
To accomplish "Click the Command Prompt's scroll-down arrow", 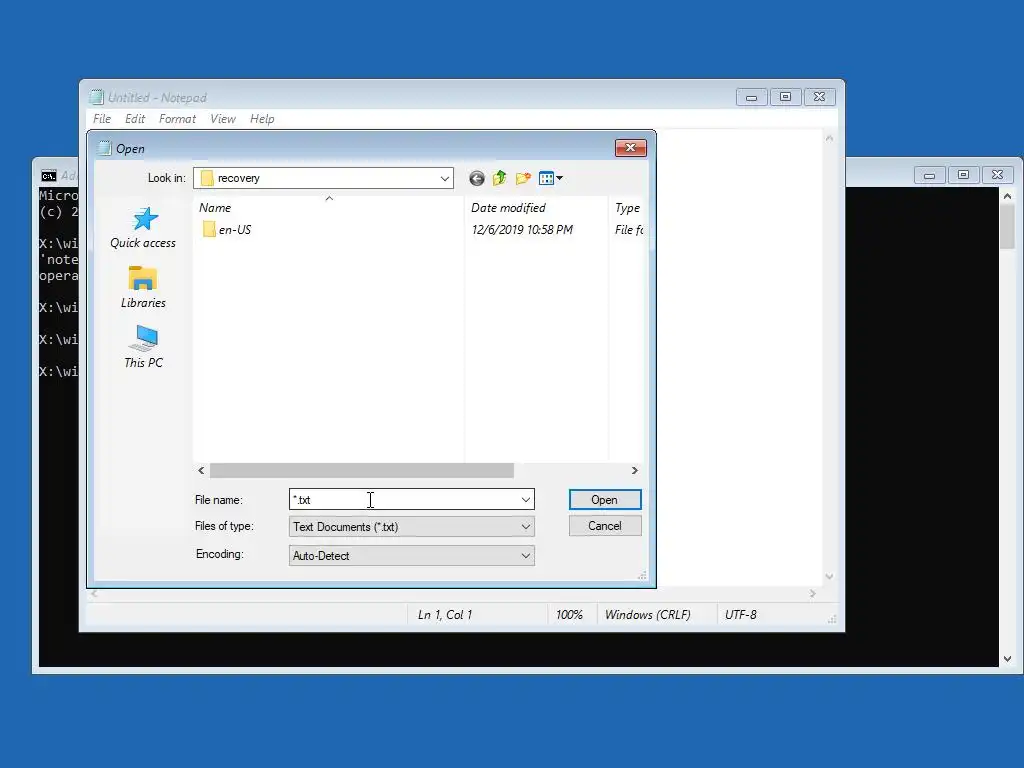I will coord(1007,658).
